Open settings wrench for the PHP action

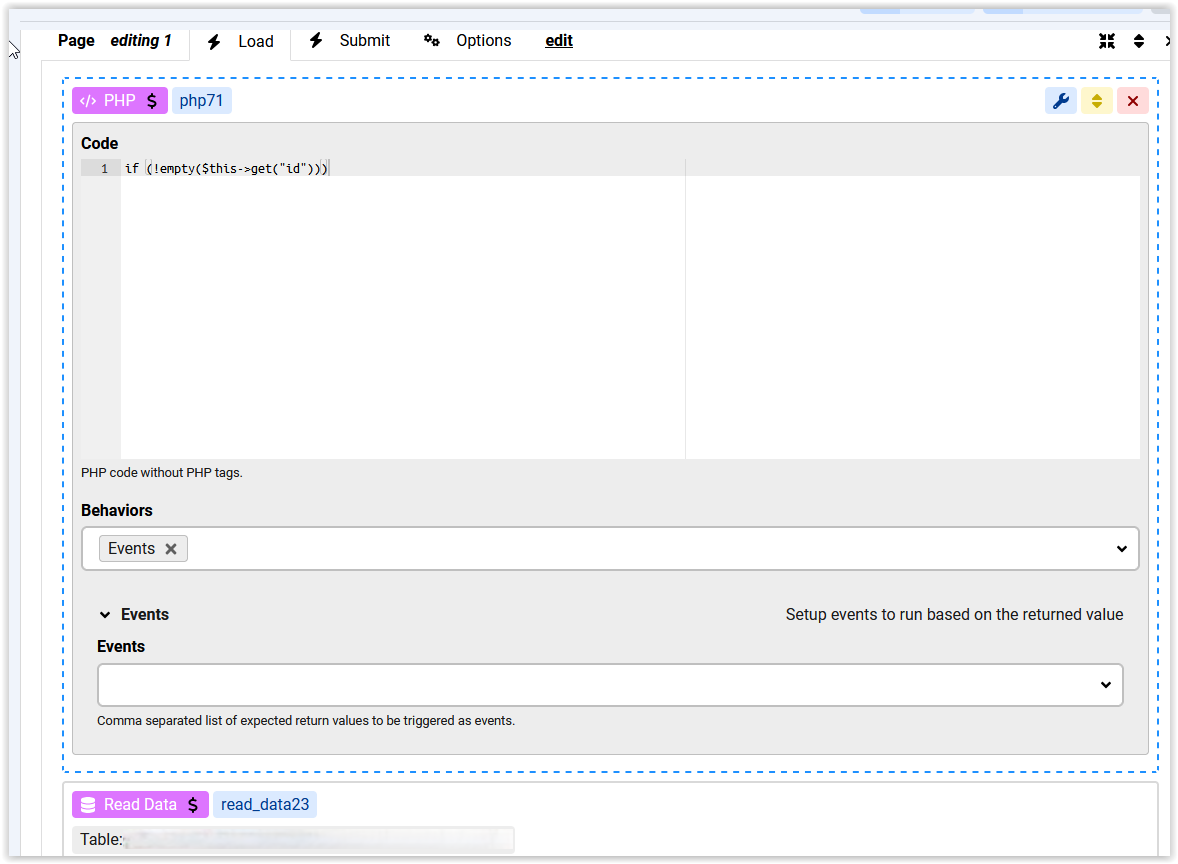coord(1060,101)
